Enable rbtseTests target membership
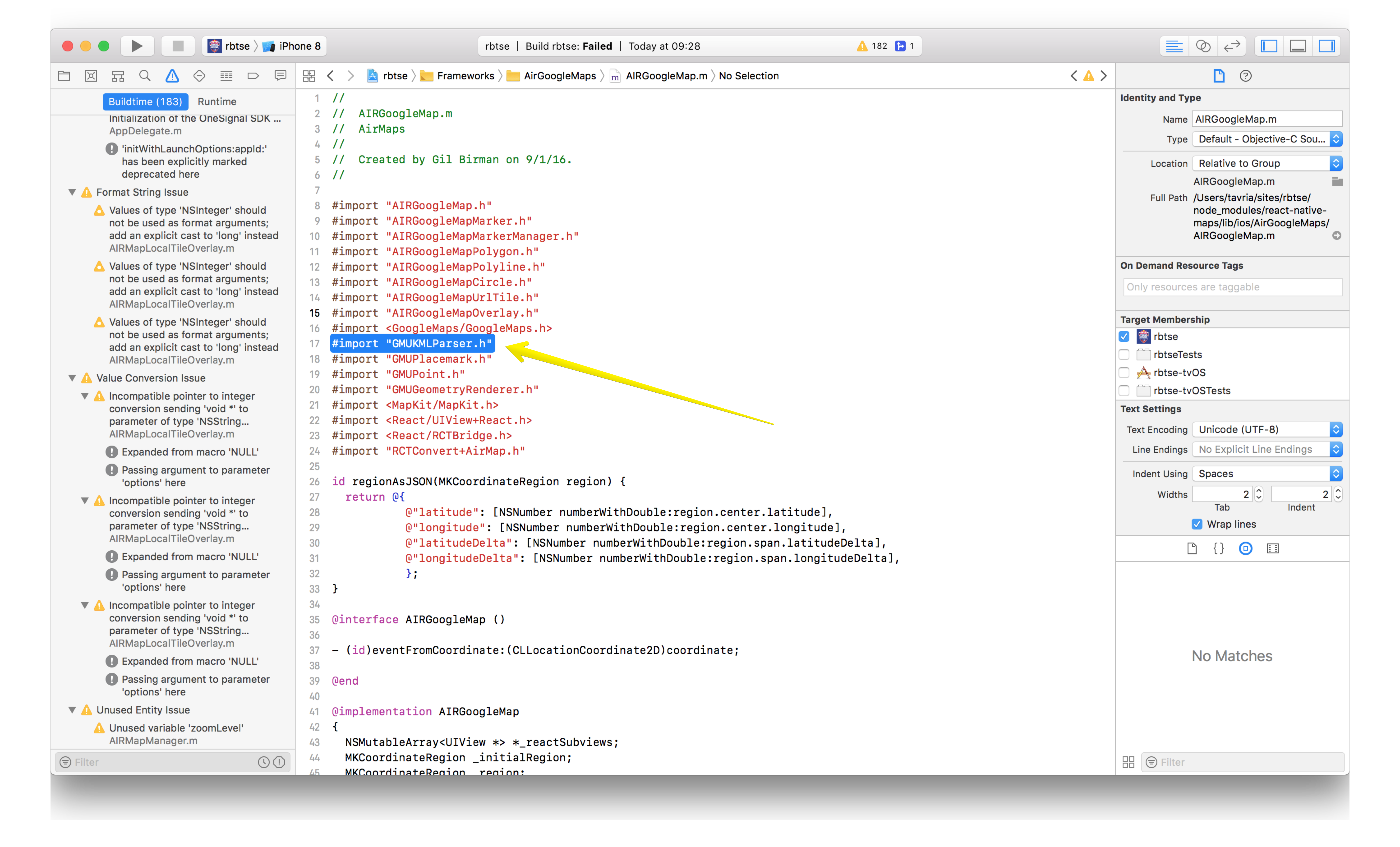Screen dimensions: 1400x847 click(x=1124, y=354)
